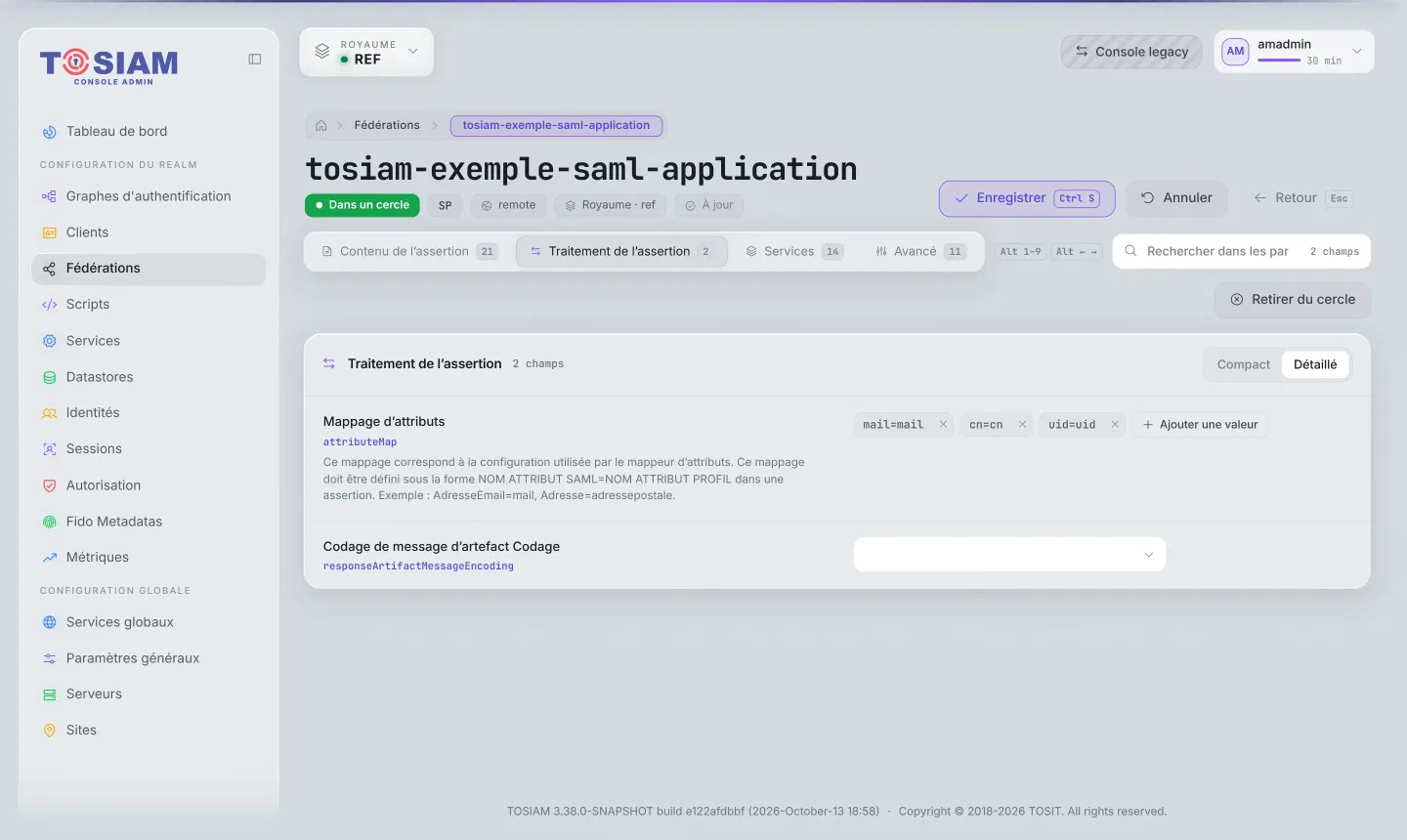
Task: Open Tableau de bord
Action: click(149, 131)
